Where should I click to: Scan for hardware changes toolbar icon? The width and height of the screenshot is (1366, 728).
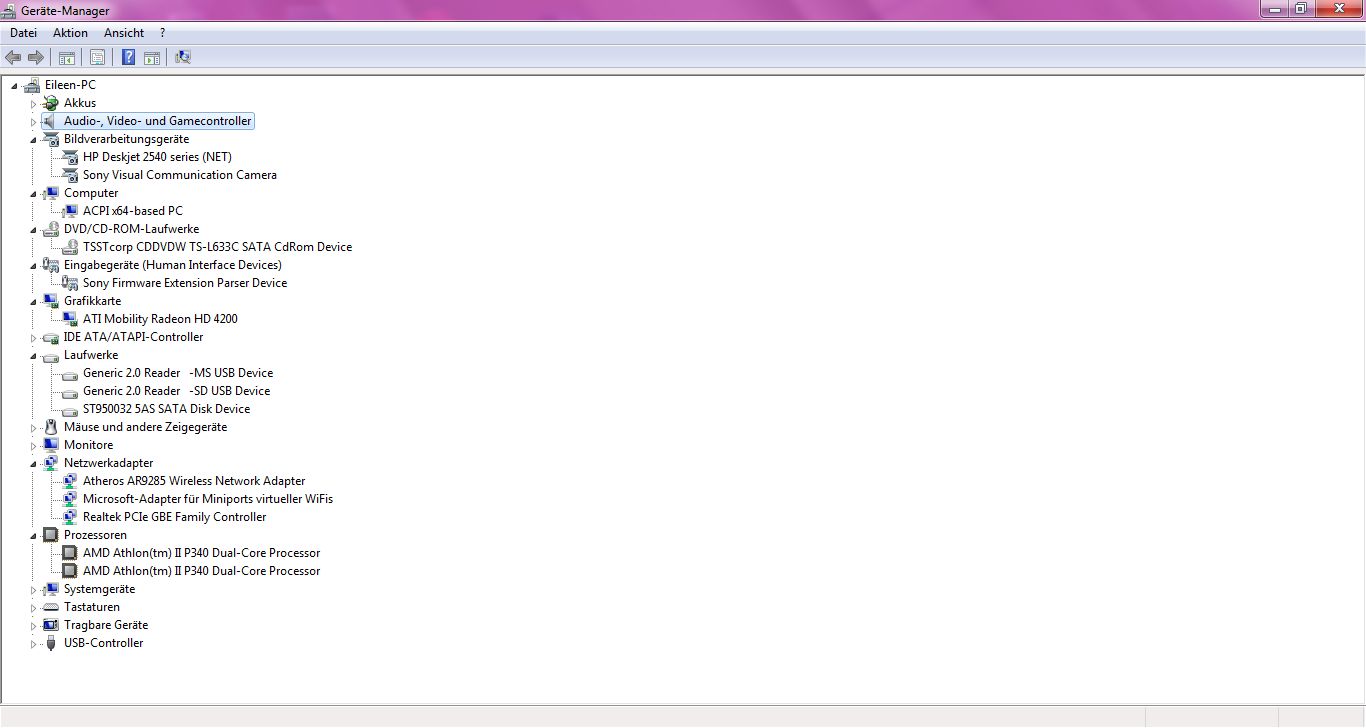coord(183,57)
